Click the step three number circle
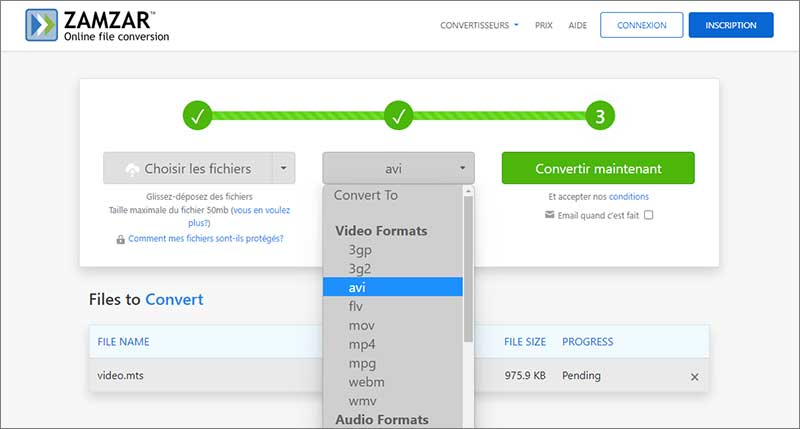The height and width of the screenshot is (429, 800). point(599,116)
